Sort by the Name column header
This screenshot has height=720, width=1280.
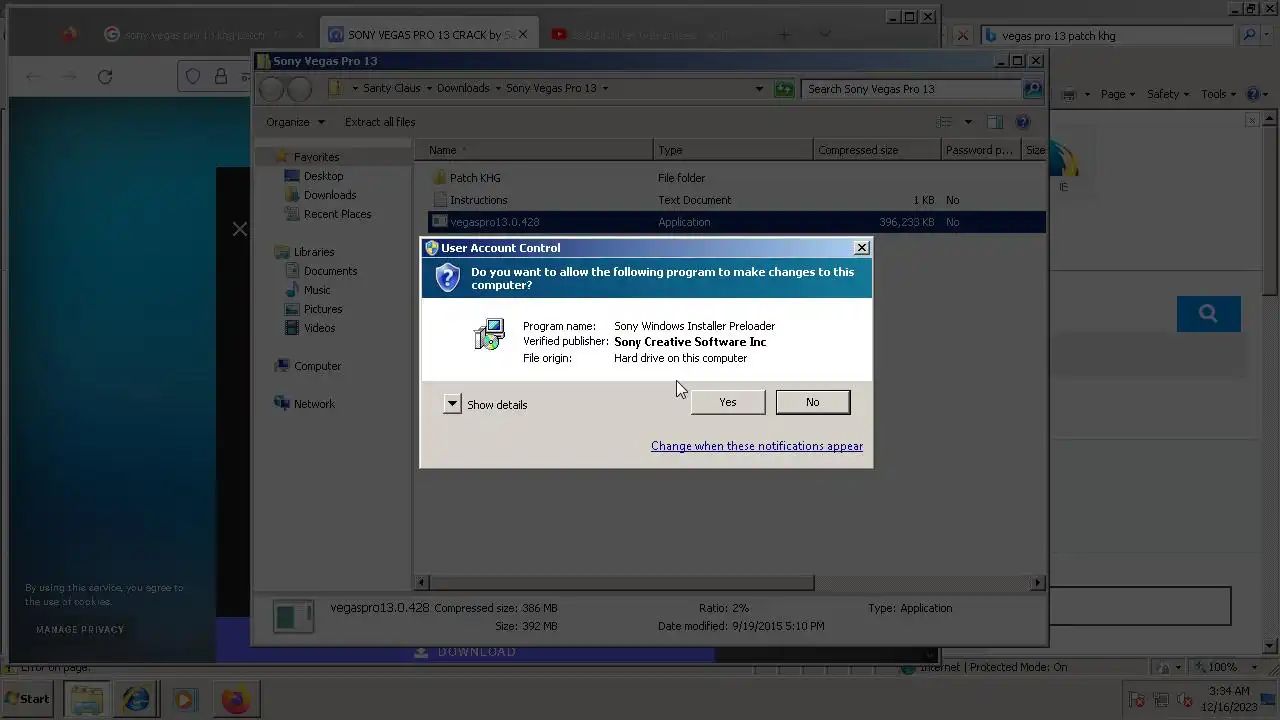pos(534,150)
